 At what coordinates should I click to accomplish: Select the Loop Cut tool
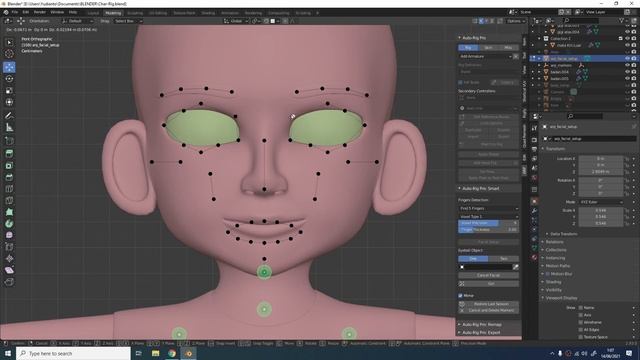9,189
